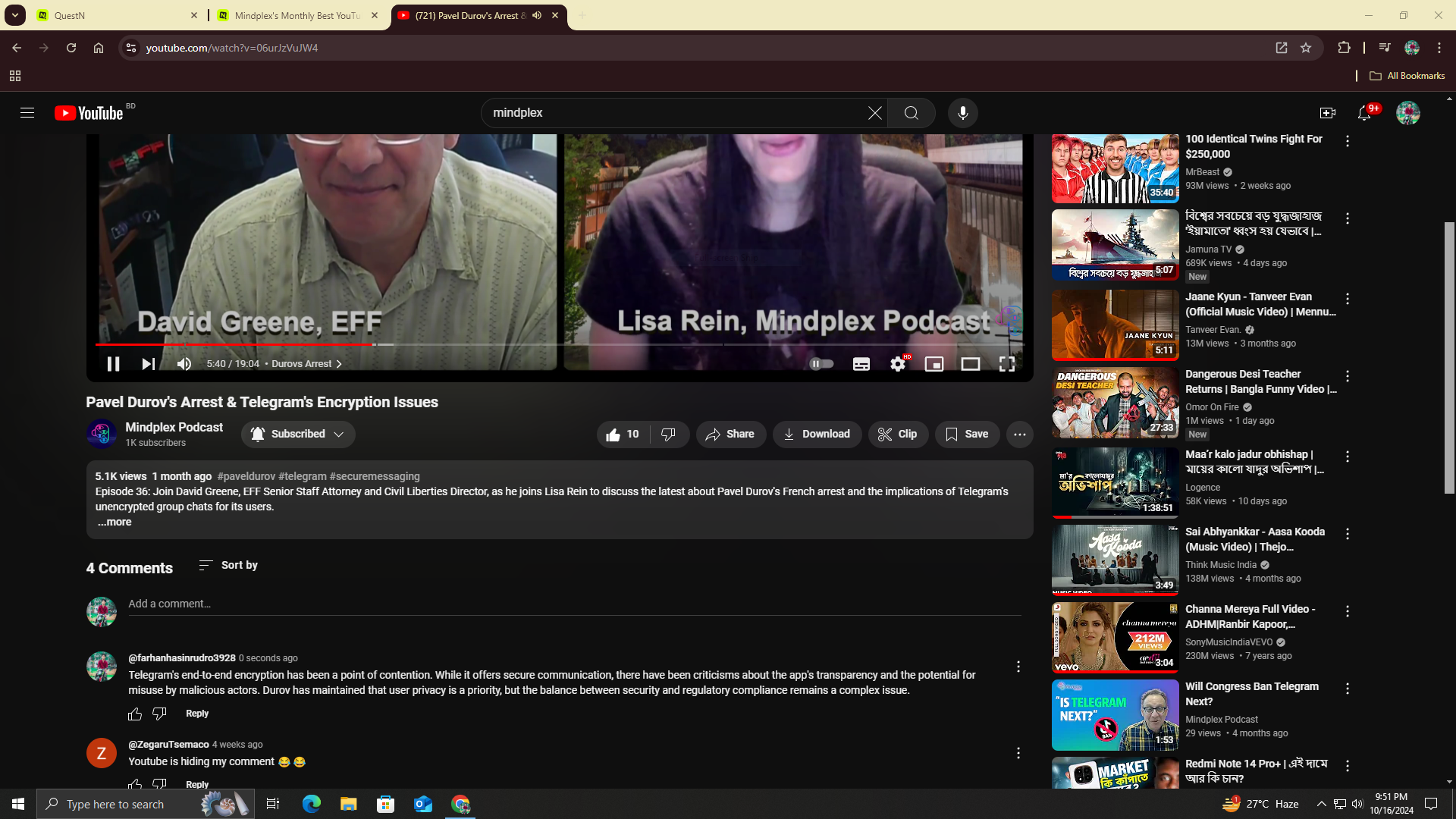Screen dimensions: 1456x819
Task: Like the @farhanhasinrudro3928 comment
Action: pyautogui.click(x=135, y=714)
